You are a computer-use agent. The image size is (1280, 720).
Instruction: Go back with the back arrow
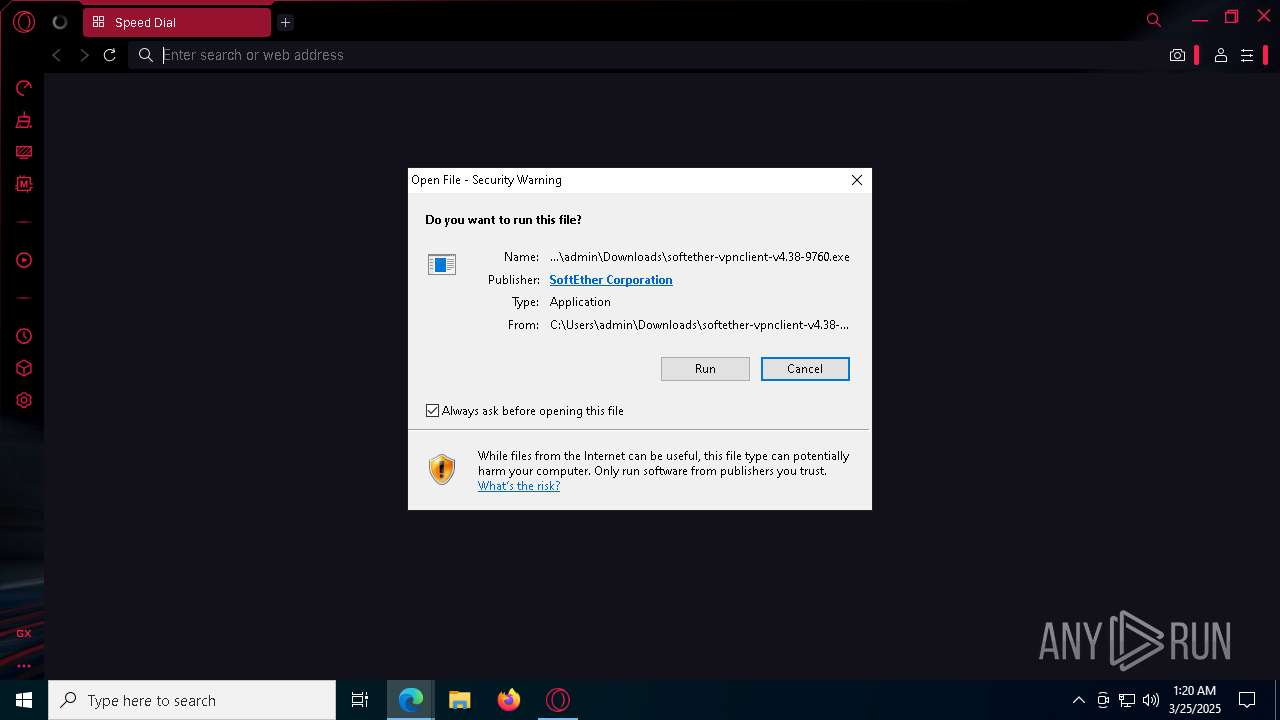[x=57, y=55]
